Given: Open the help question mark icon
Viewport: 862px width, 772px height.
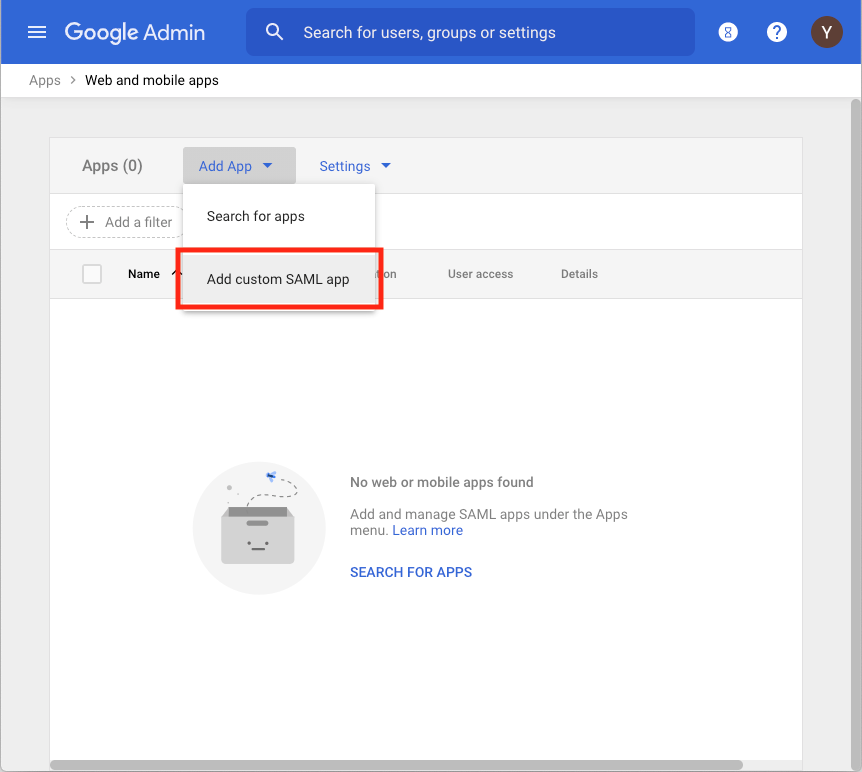Looking at the screenshot, I should coord(776,32).
